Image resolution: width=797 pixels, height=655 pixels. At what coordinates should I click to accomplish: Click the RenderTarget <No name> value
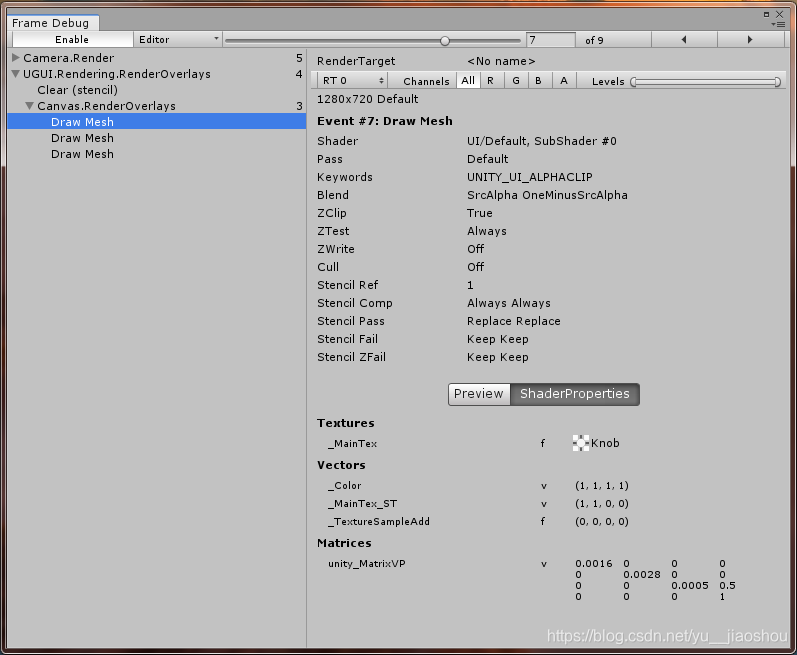[501, 61]
